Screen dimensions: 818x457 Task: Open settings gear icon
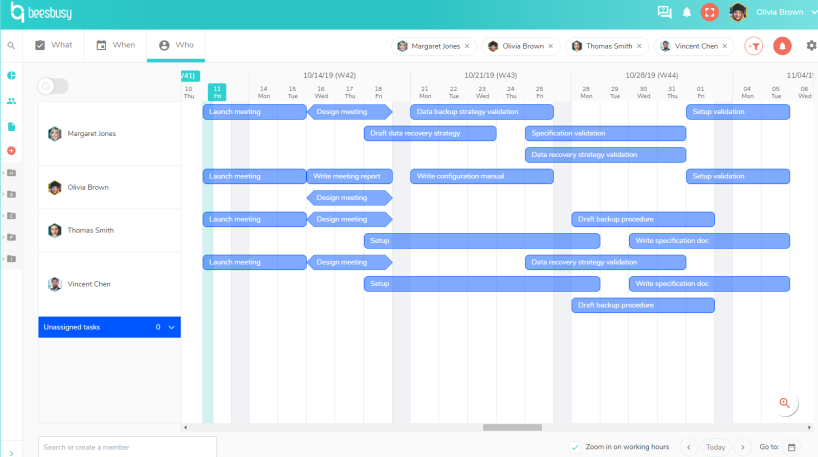pyautogui.click(x=811, y=45)
